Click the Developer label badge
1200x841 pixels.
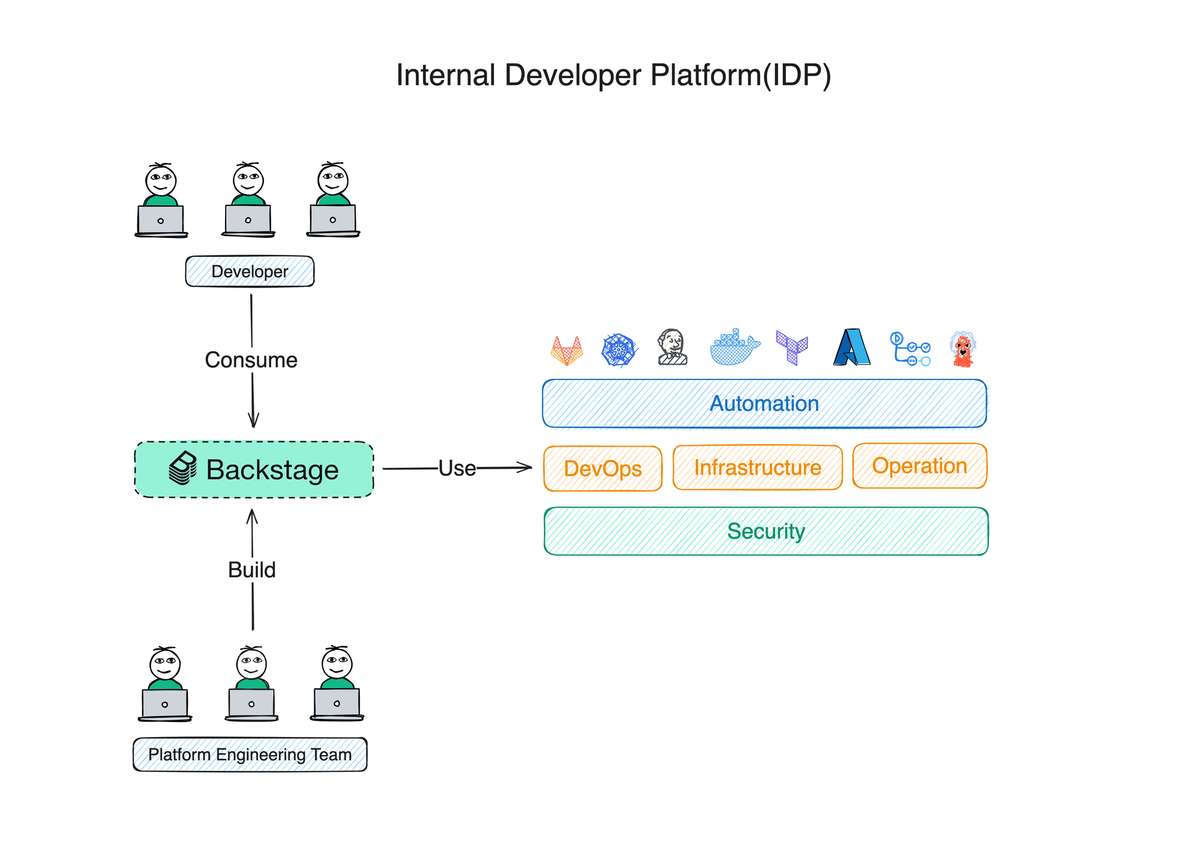249,271
